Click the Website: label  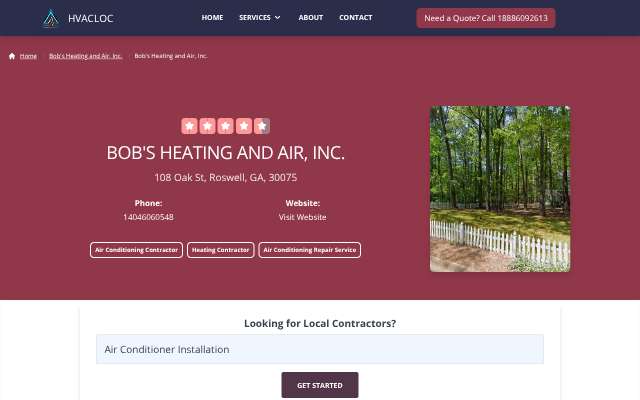(302, 203)
